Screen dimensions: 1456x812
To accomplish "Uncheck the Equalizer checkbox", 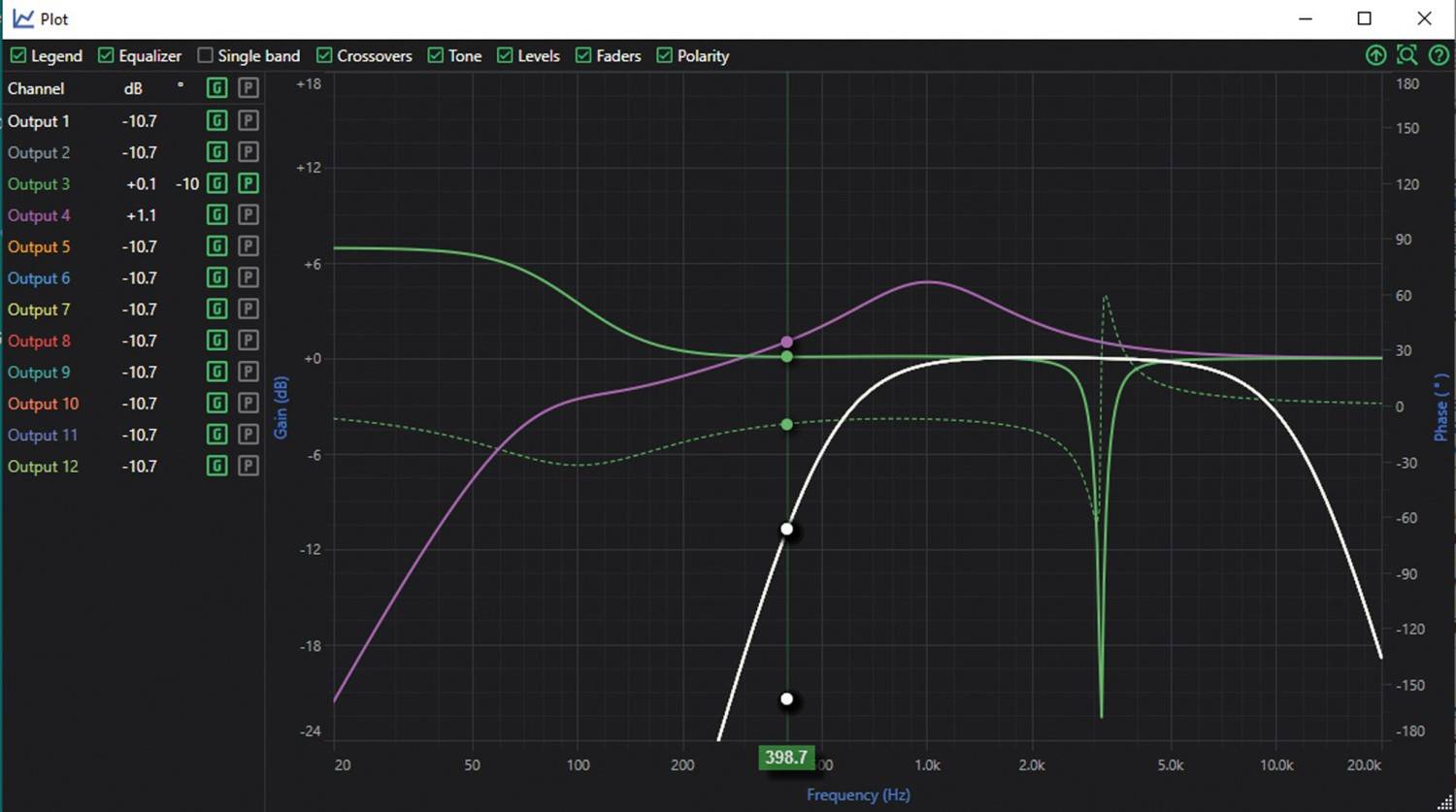I will pyautogui.click(x=106, y=55).
